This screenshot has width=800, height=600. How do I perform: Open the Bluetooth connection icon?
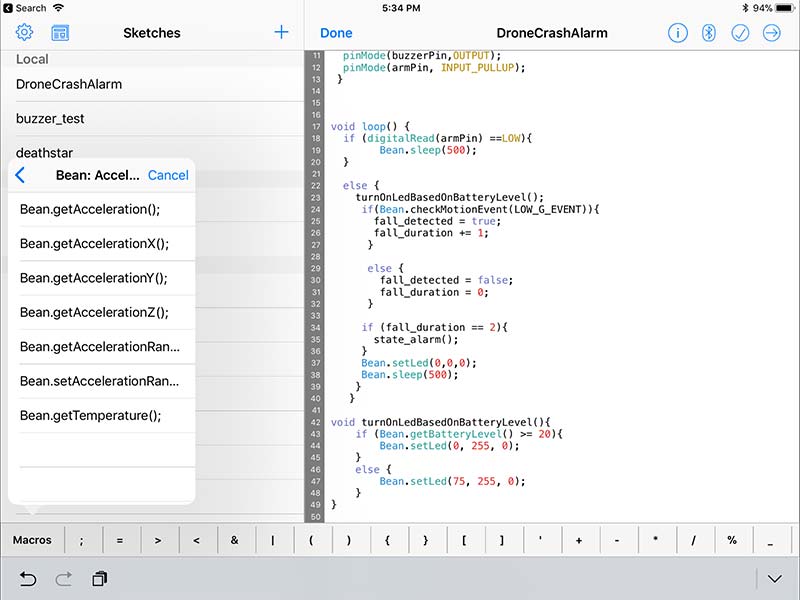709,33
